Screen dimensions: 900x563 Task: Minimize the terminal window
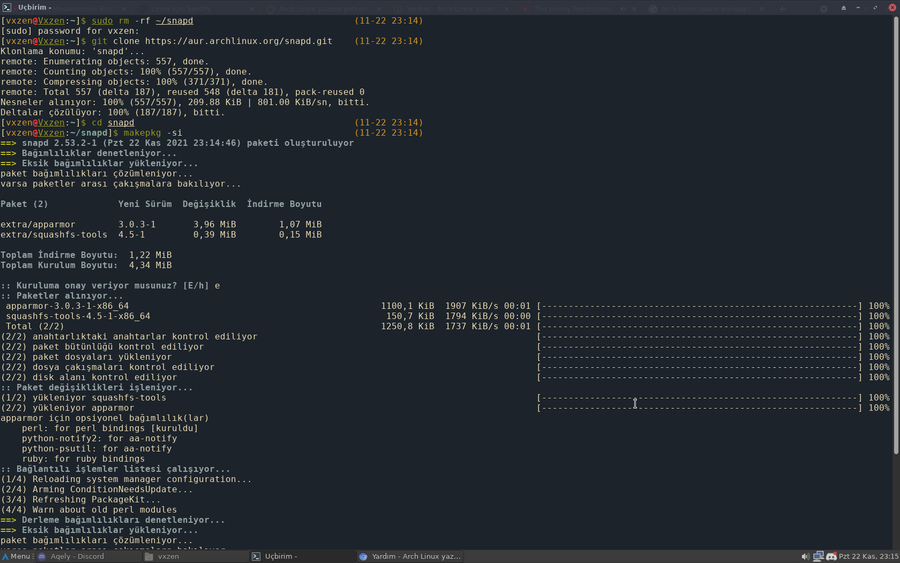(x=859, y=7)
